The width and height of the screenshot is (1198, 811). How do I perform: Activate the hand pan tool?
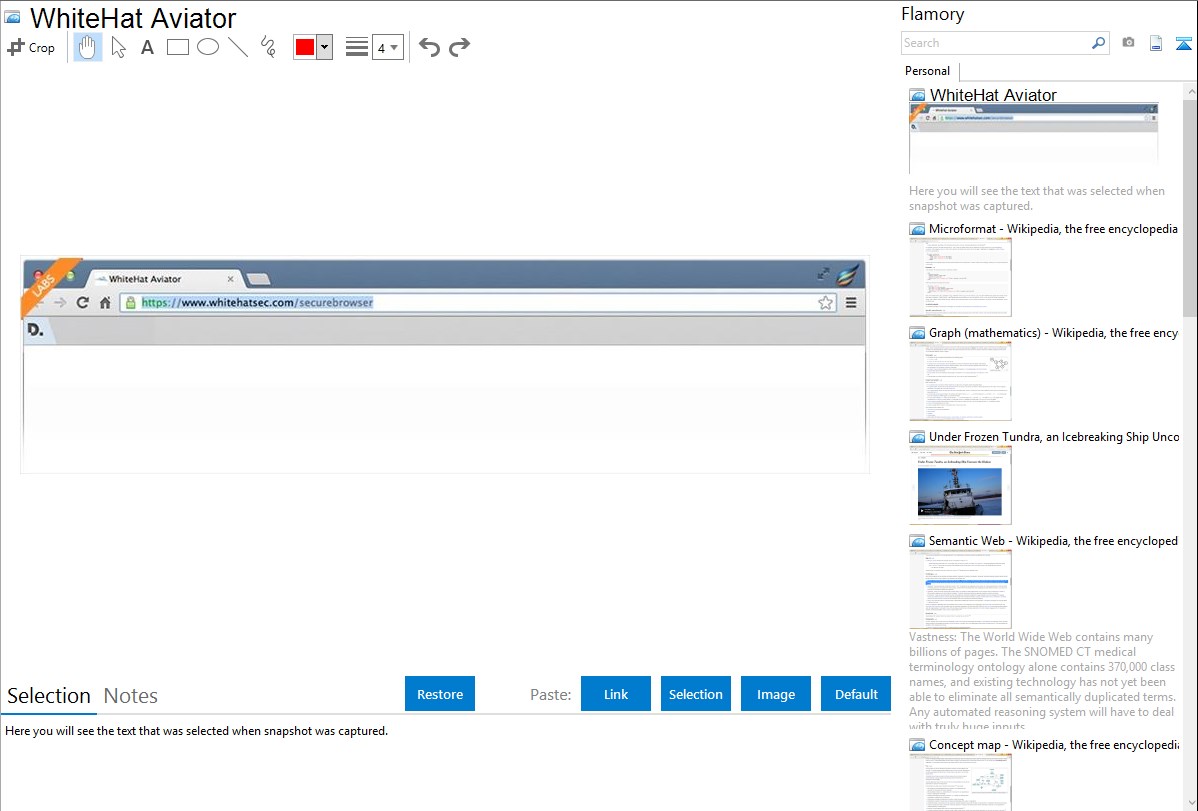(x=87, y=47)
